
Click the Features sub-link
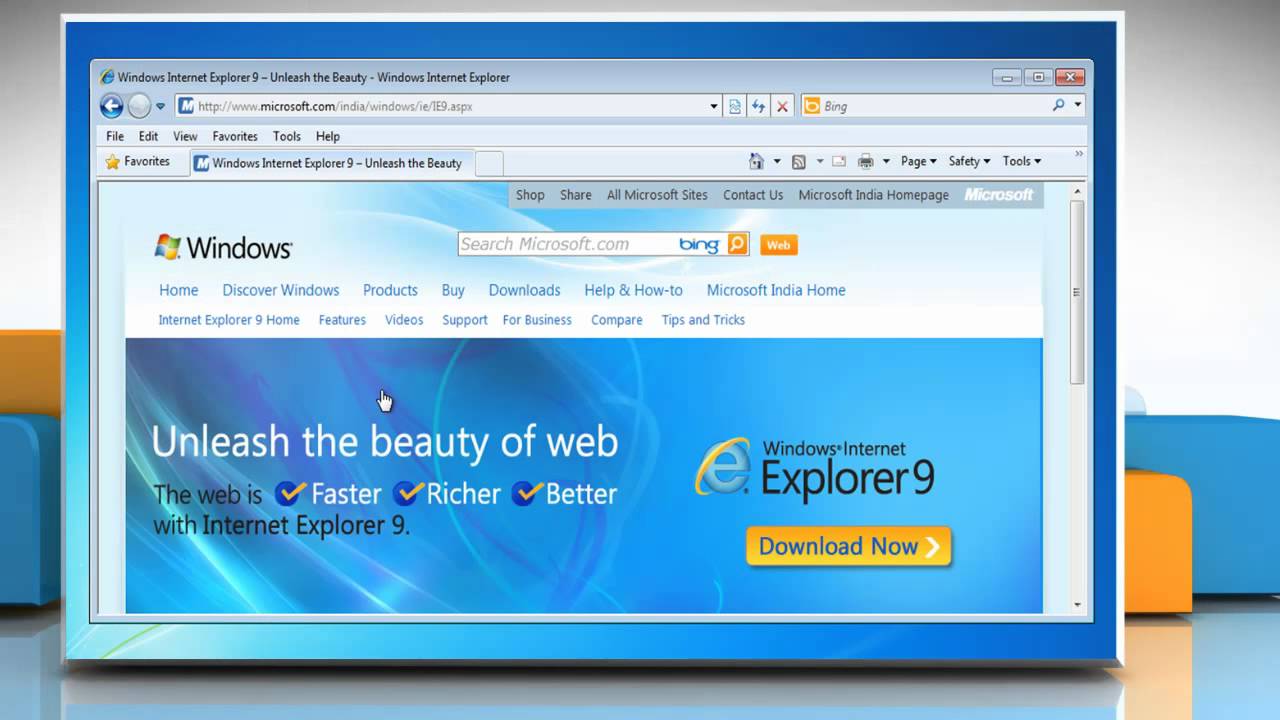(x=342, y=320)
